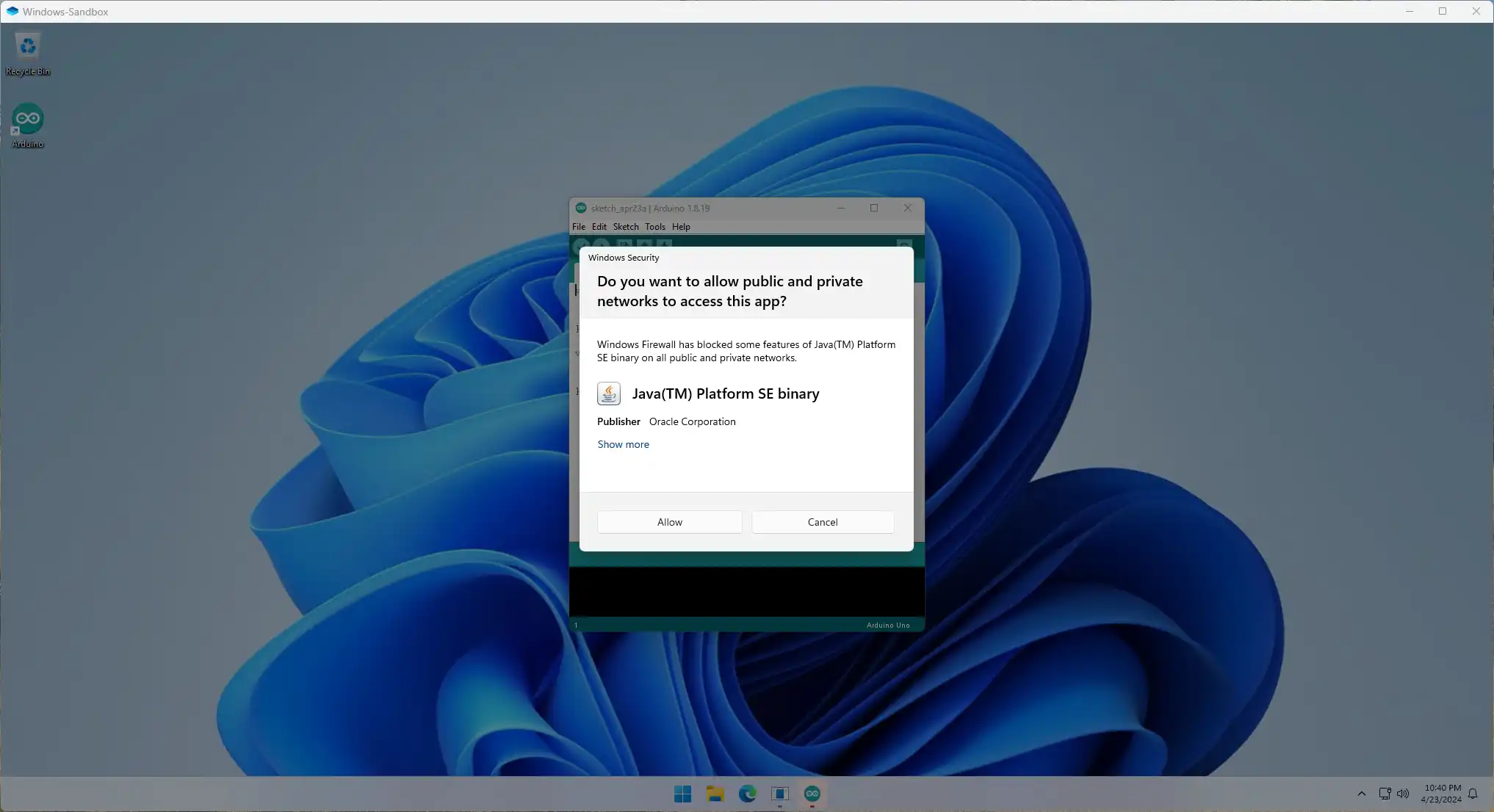
Task: Open the volume speaker tray icon
Action: [x=1403, y=794]
